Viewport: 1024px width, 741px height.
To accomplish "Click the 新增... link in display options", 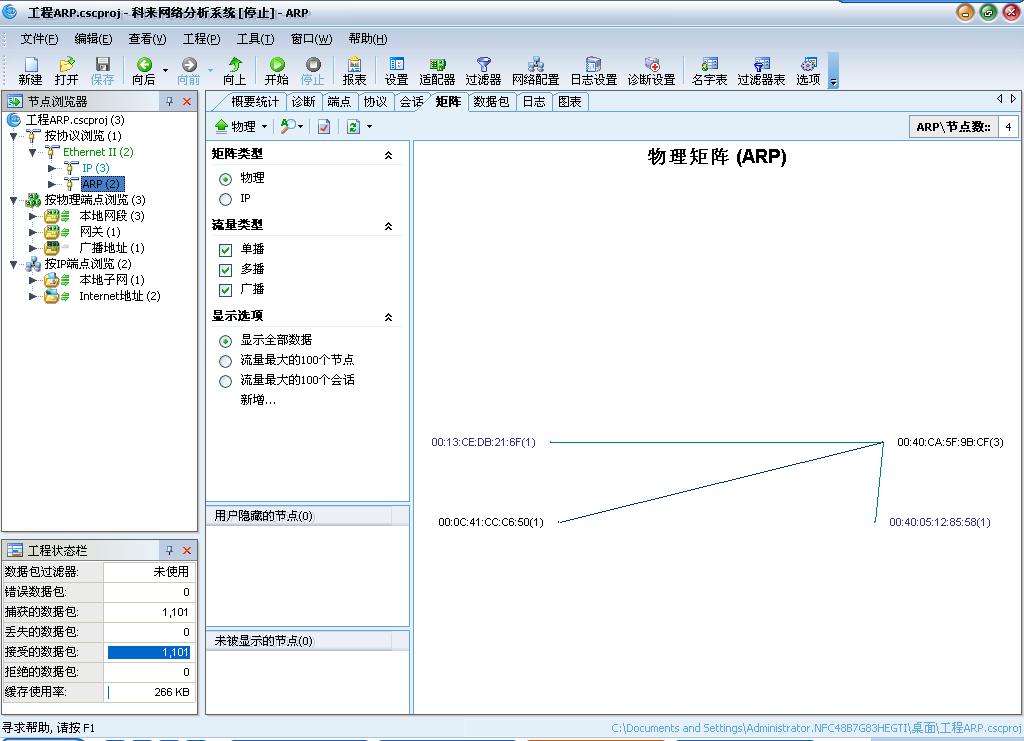I will [258, 400].
